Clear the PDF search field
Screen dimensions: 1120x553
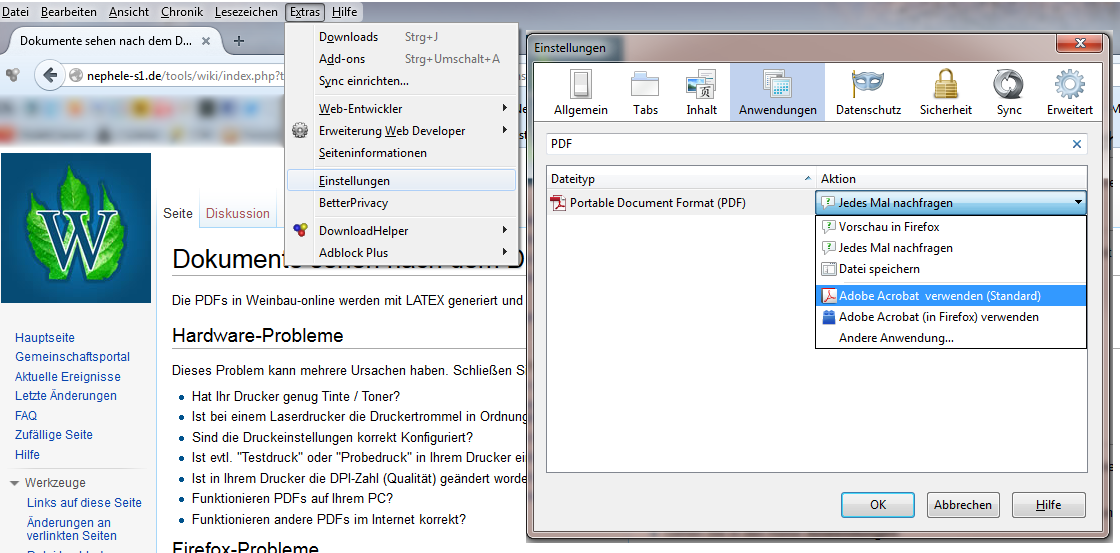point(1077,144)
